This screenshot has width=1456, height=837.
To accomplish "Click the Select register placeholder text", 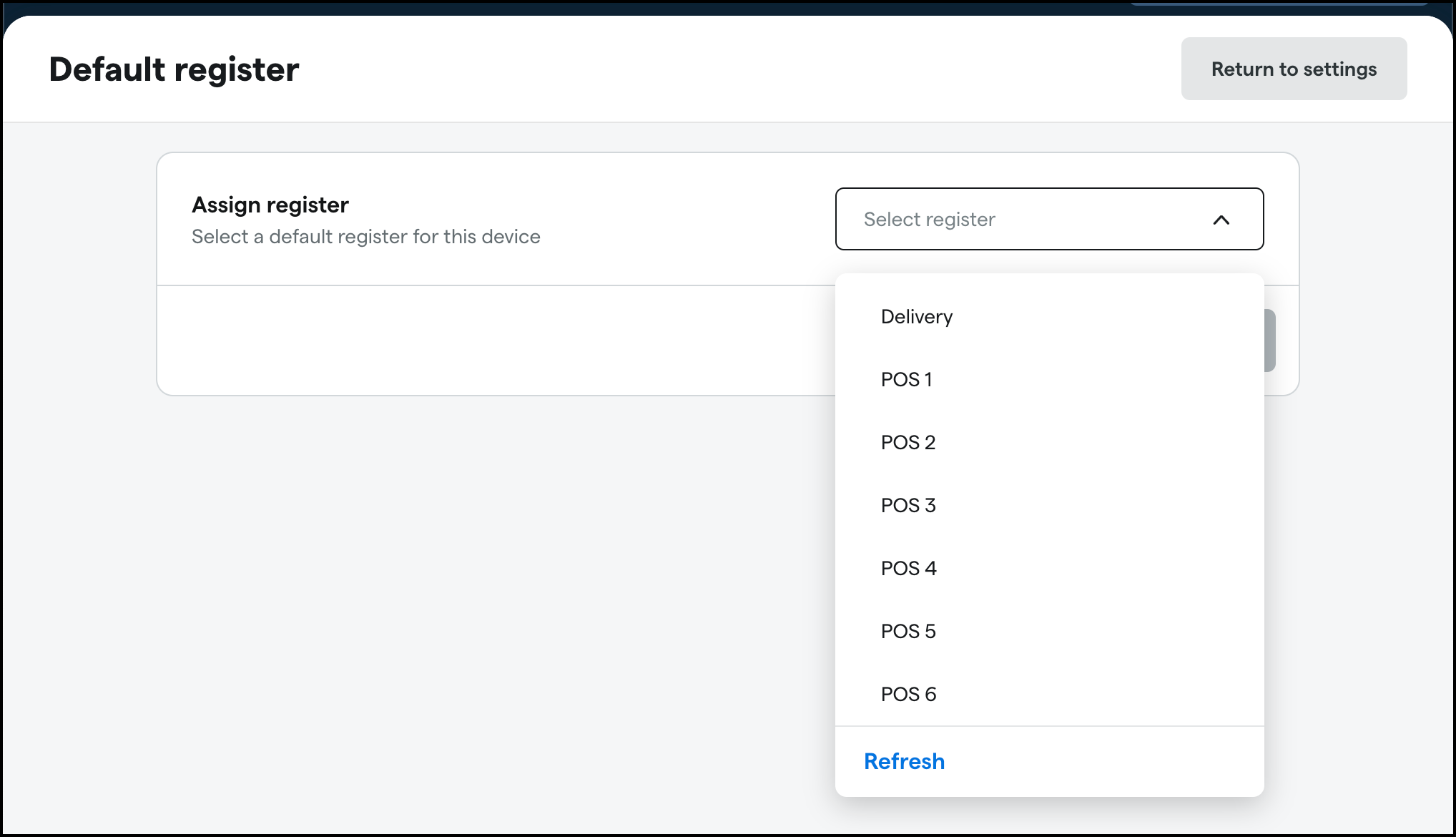I will pos(929,220).
